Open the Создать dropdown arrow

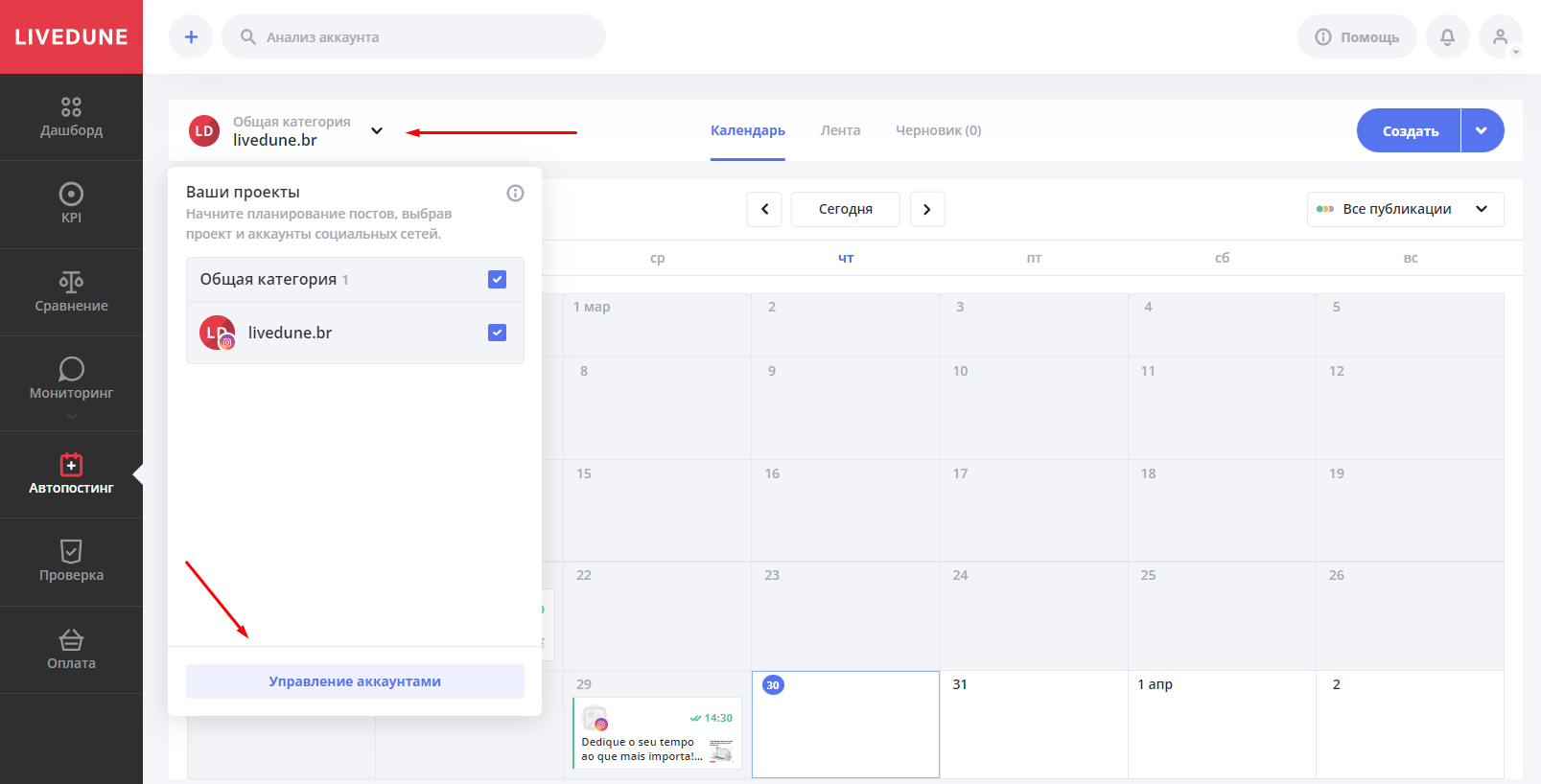coord(1483,130)
